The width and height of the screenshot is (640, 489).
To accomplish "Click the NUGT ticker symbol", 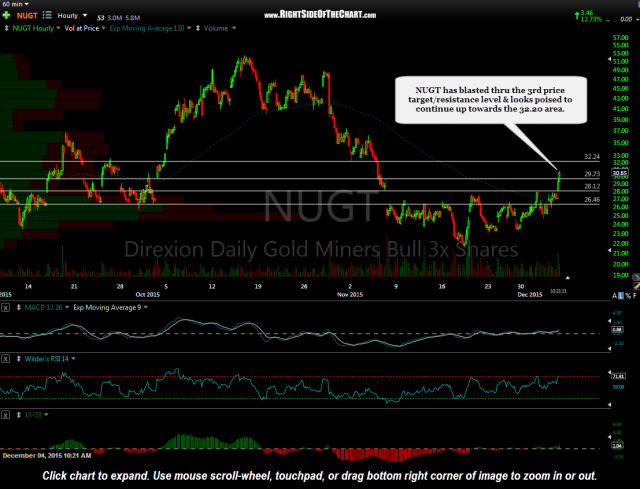I will tap(27, 16).
